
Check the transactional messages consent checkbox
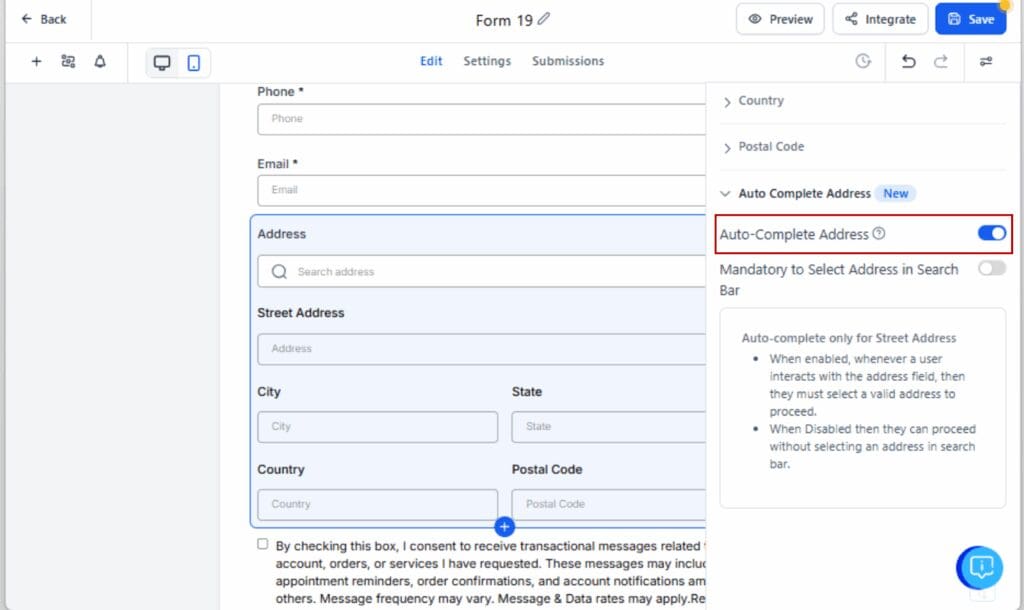pyautogui.click(x=262, y=544)
